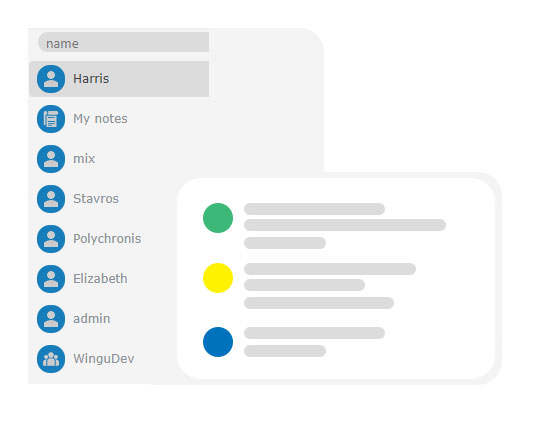Focus the name search field
The image size is (540, 430).
click(123, 42)
